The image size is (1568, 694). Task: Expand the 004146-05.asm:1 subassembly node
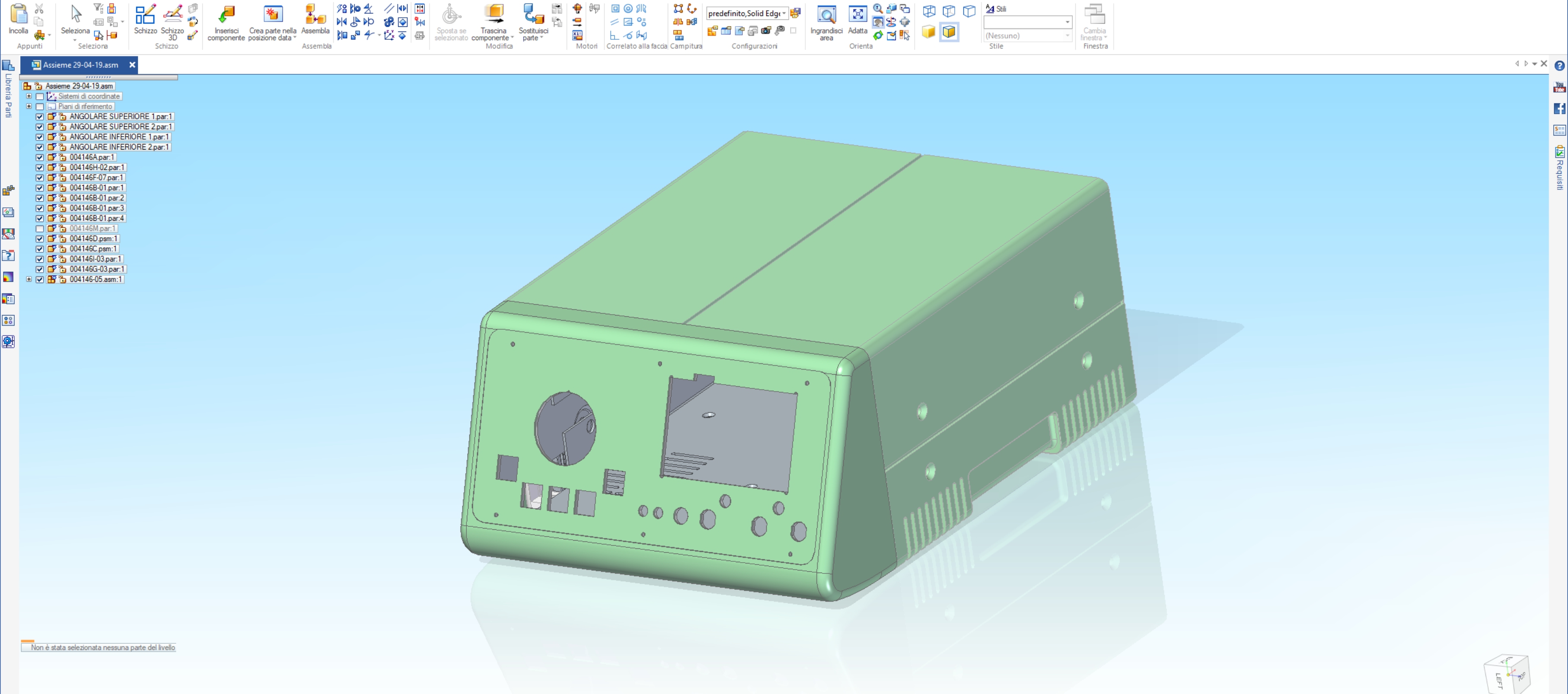pyautogui.click(x=29, y=280)
